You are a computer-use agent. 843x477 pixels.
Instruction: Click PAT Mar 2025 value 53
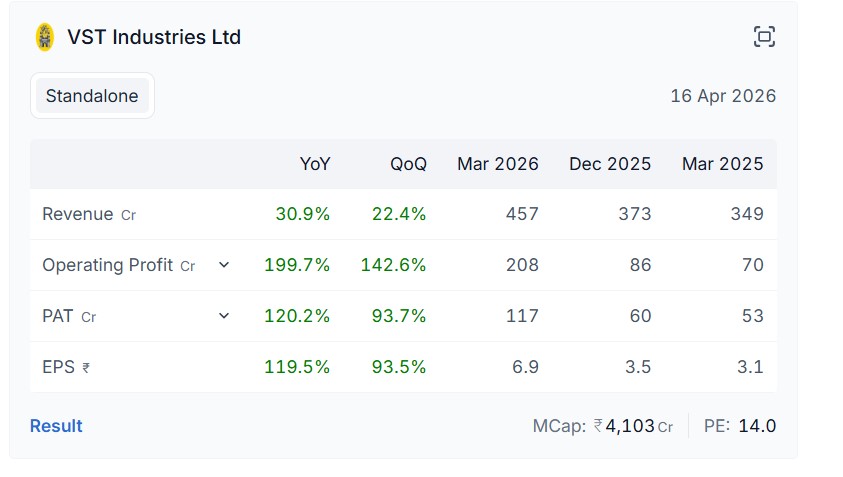pos(753,316)
